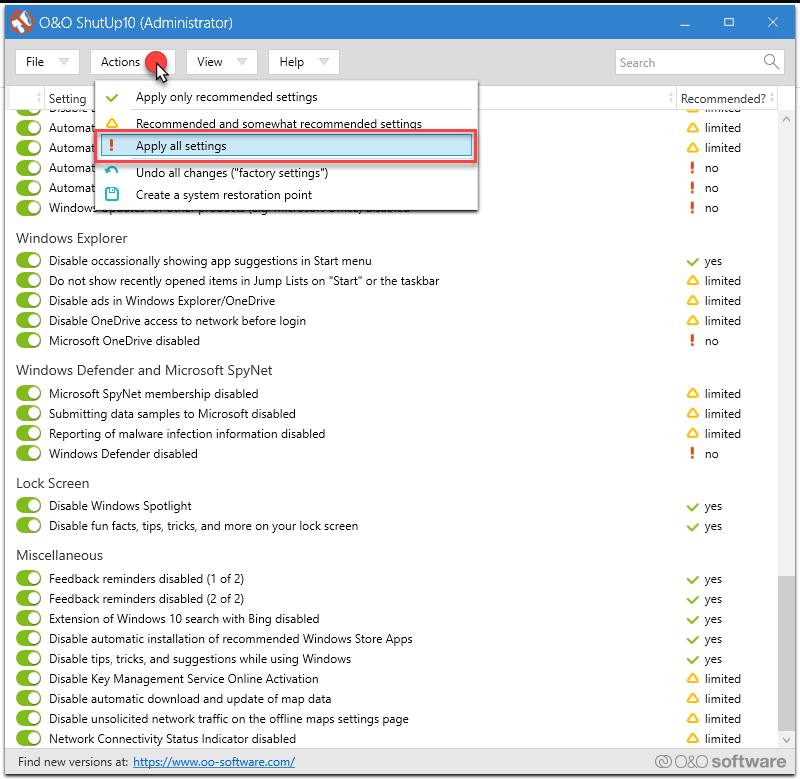The width and height of the screenshot is (800, 779).
Task: Sort by the Recommended? column header
Action: point(727,98)
